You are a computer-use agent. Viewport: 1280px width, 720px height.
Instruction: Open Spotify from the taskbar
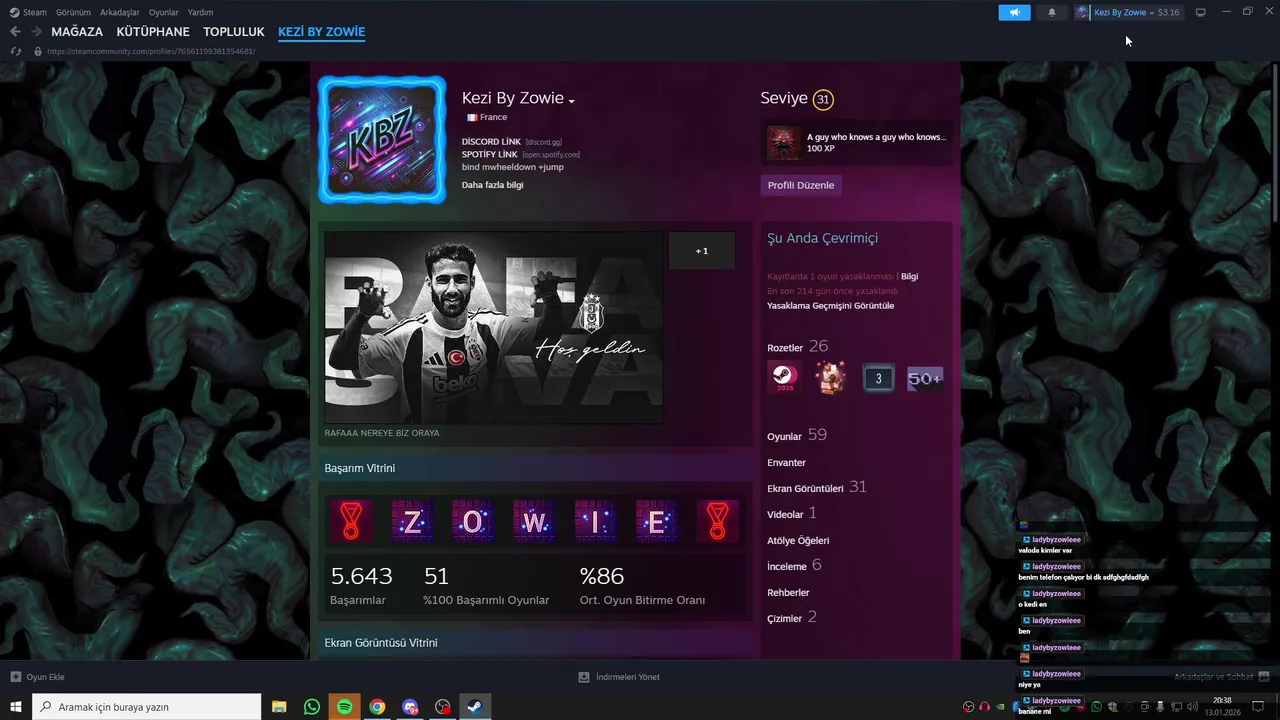coord(344,707)
